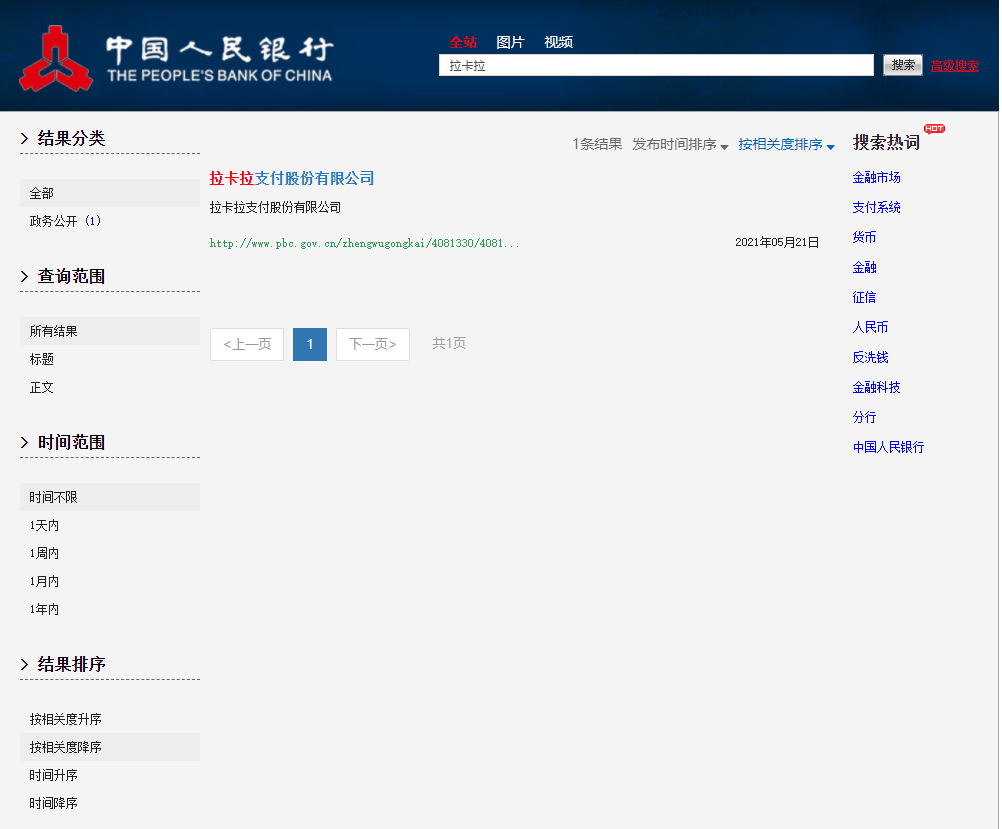The width and height of the screenshot is (1002, 829).
Task: Select 全部 in result categories
Action: click(x=110, y=193)
